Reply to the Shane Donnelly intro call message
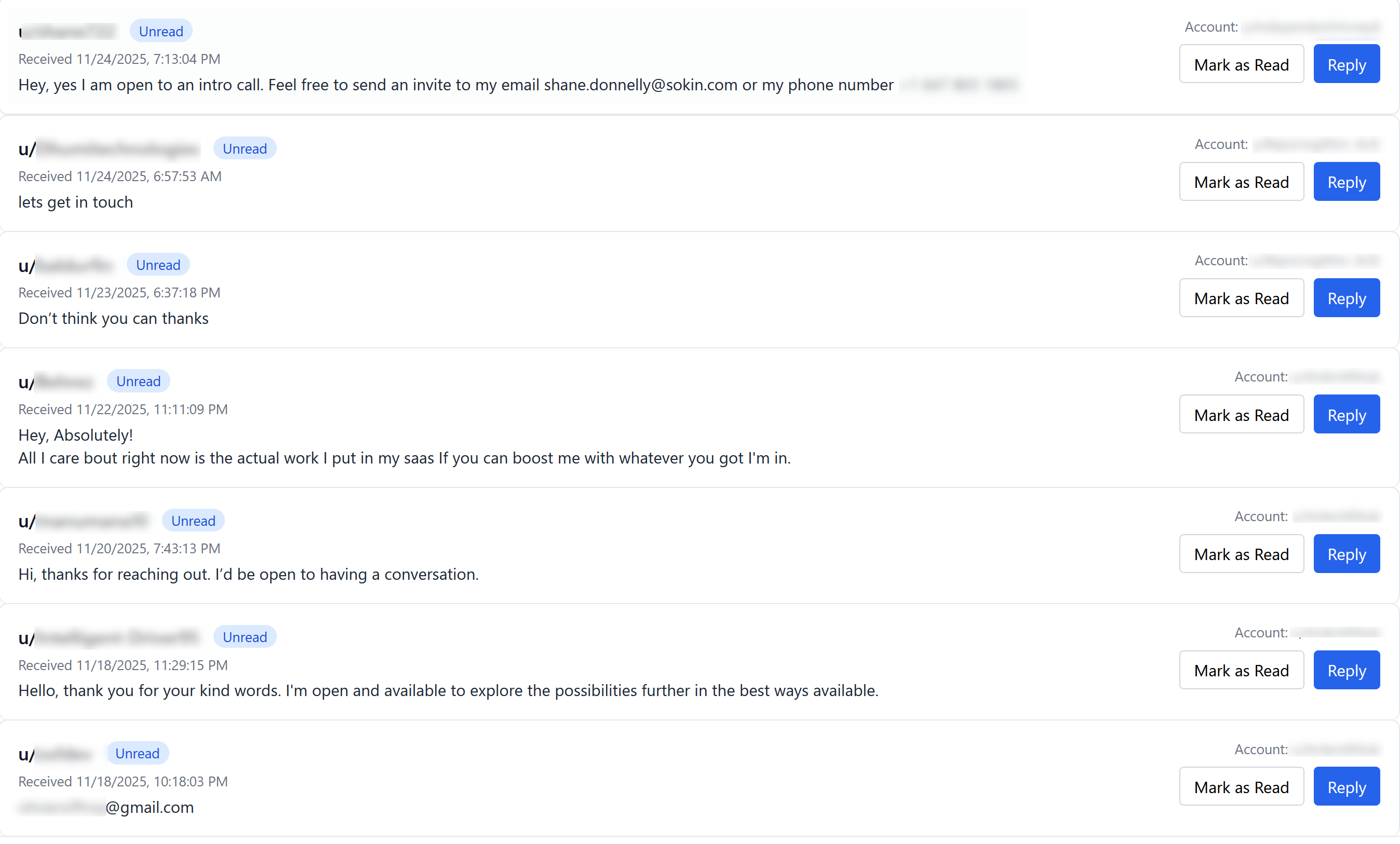This screenshot has width=1400, height=844. tap(1346, 64)
